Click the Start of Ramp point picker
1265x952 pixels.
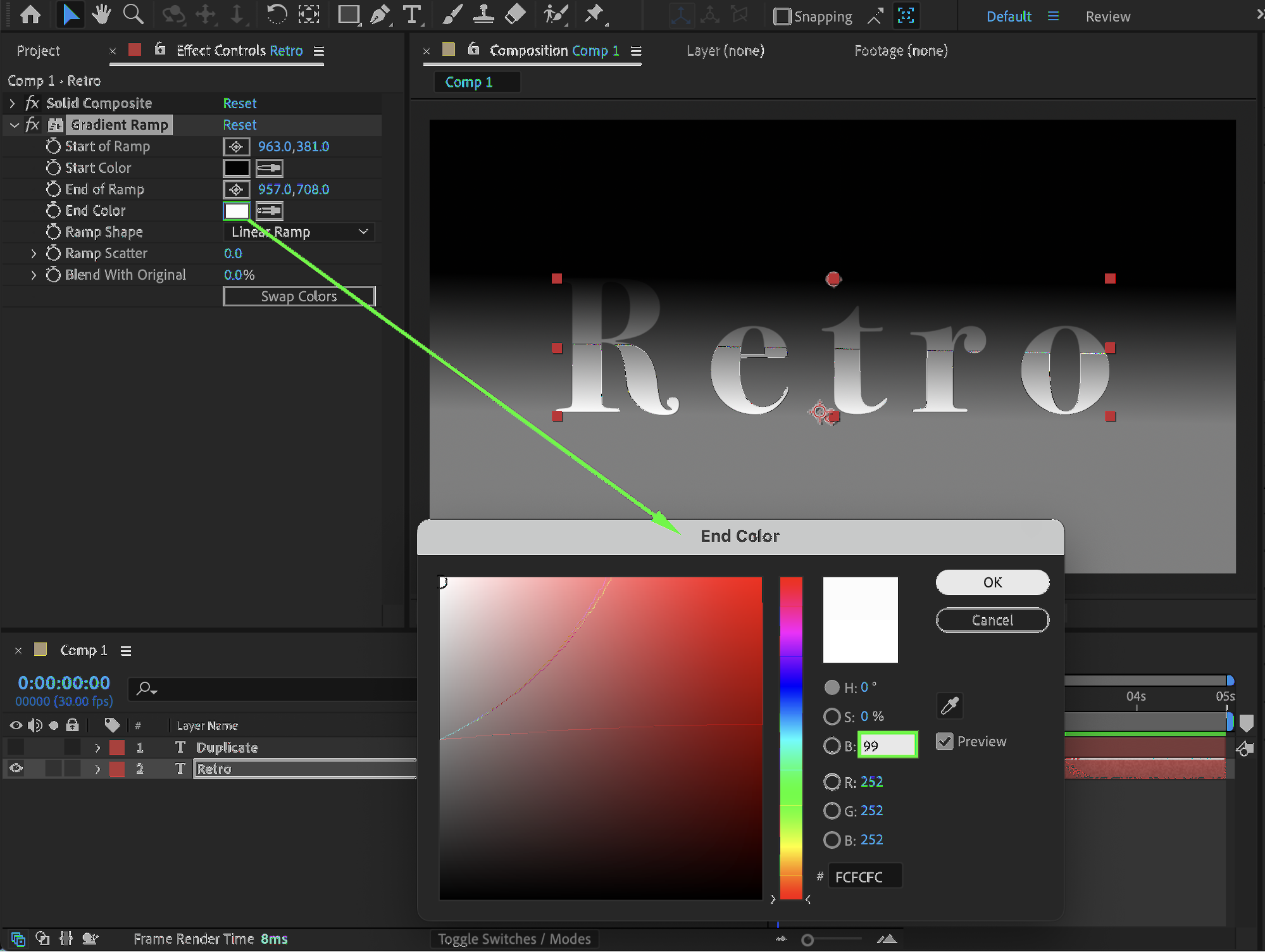pyautogui.click(x=236, y=147)
